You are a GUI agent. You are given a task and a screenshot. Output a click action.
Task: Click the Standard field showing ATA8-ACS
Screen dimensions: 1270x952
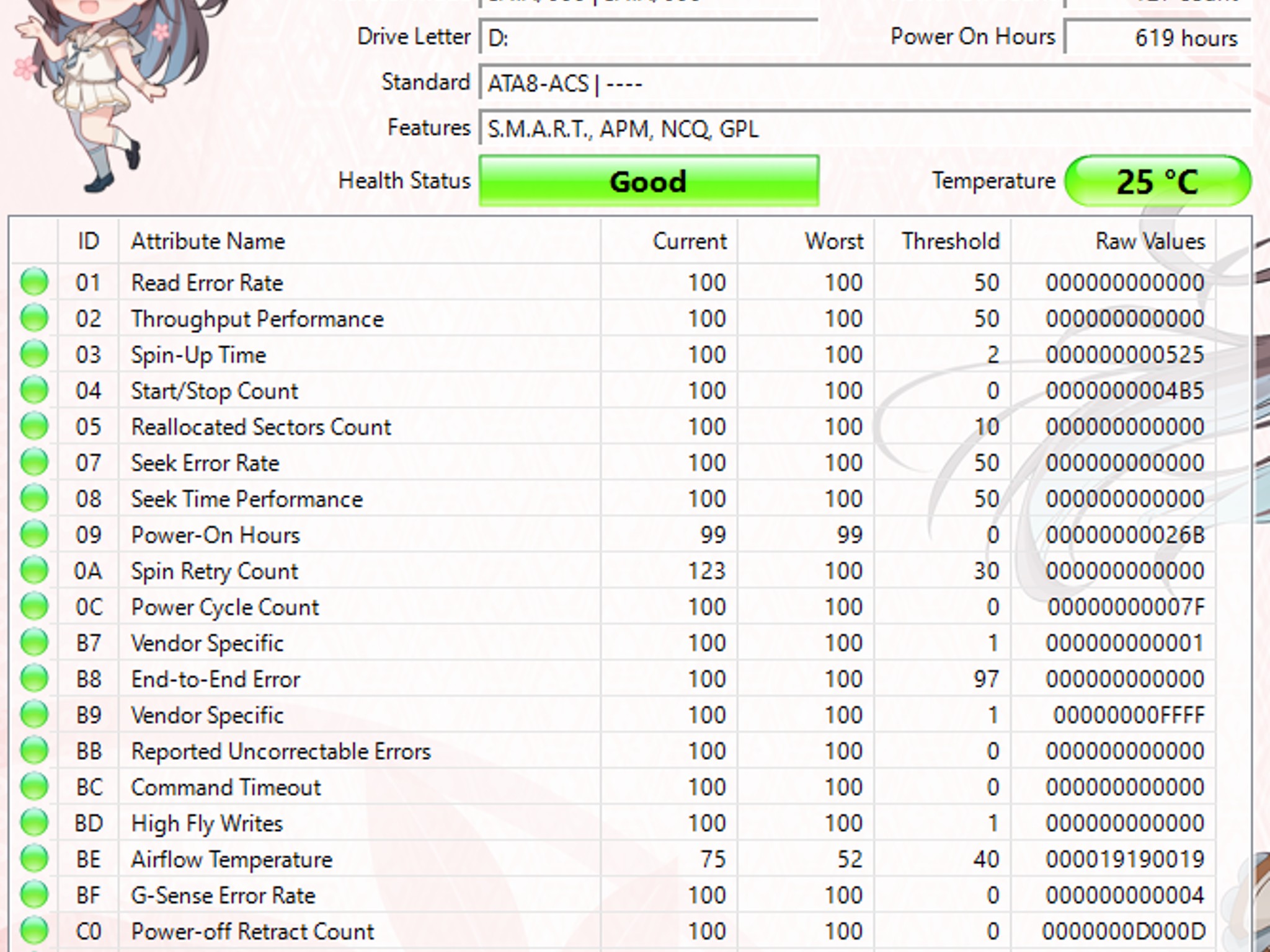tap(865, 83)
